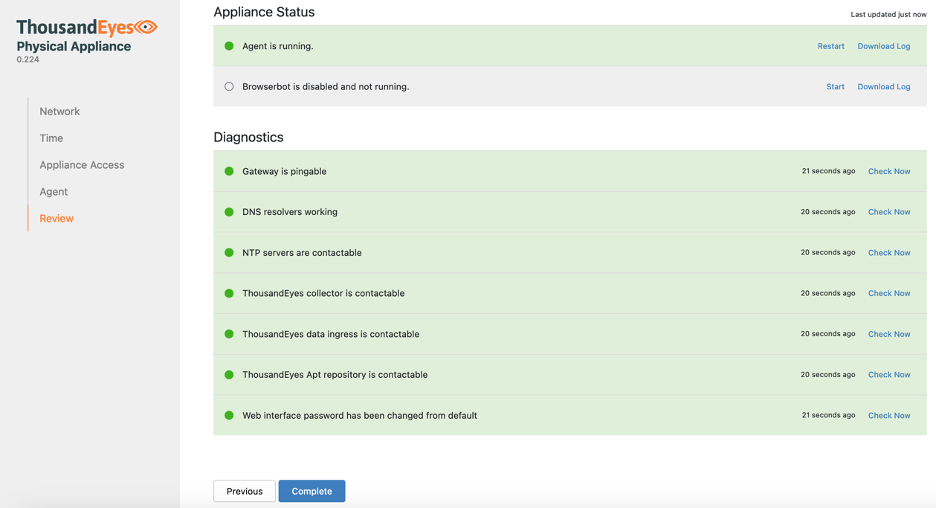The height and width of the screenshot is (508, 936).
Task: Download the Agent log file
Action: (883, 46)
